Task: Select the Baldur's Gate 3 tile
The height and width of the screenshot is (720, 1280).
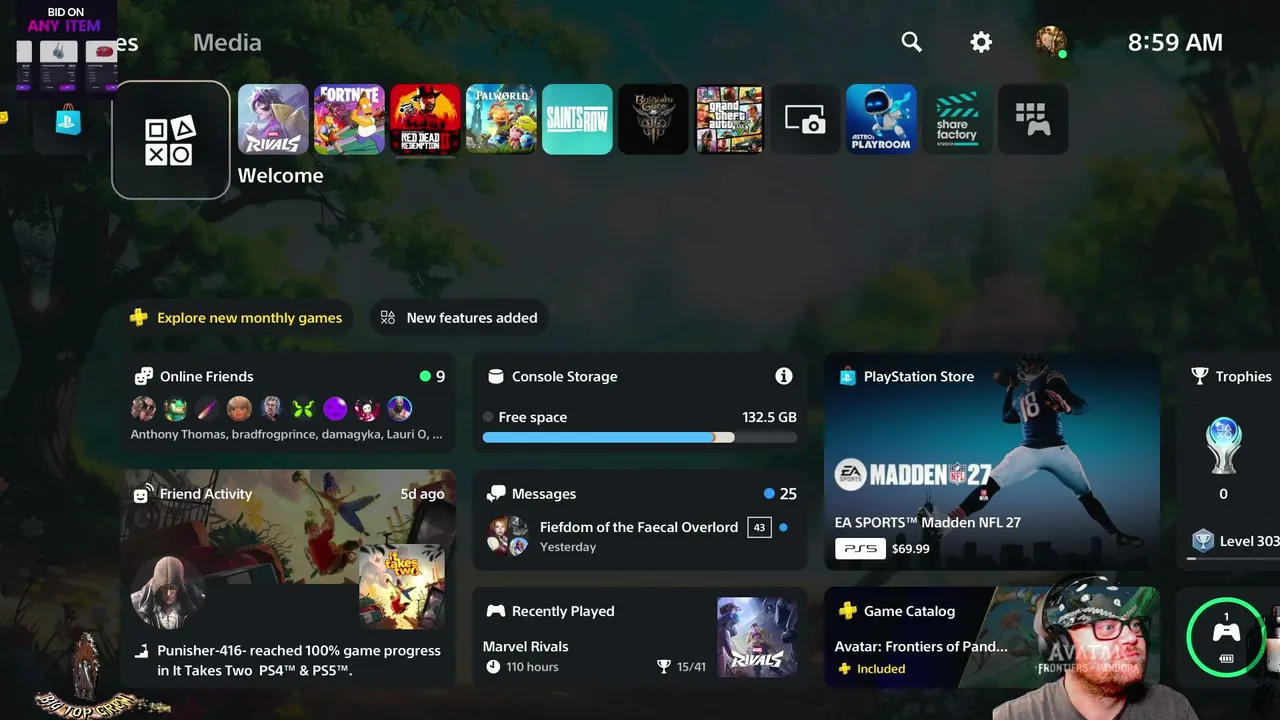Action: pyautogui.click(x=653, y=119)
